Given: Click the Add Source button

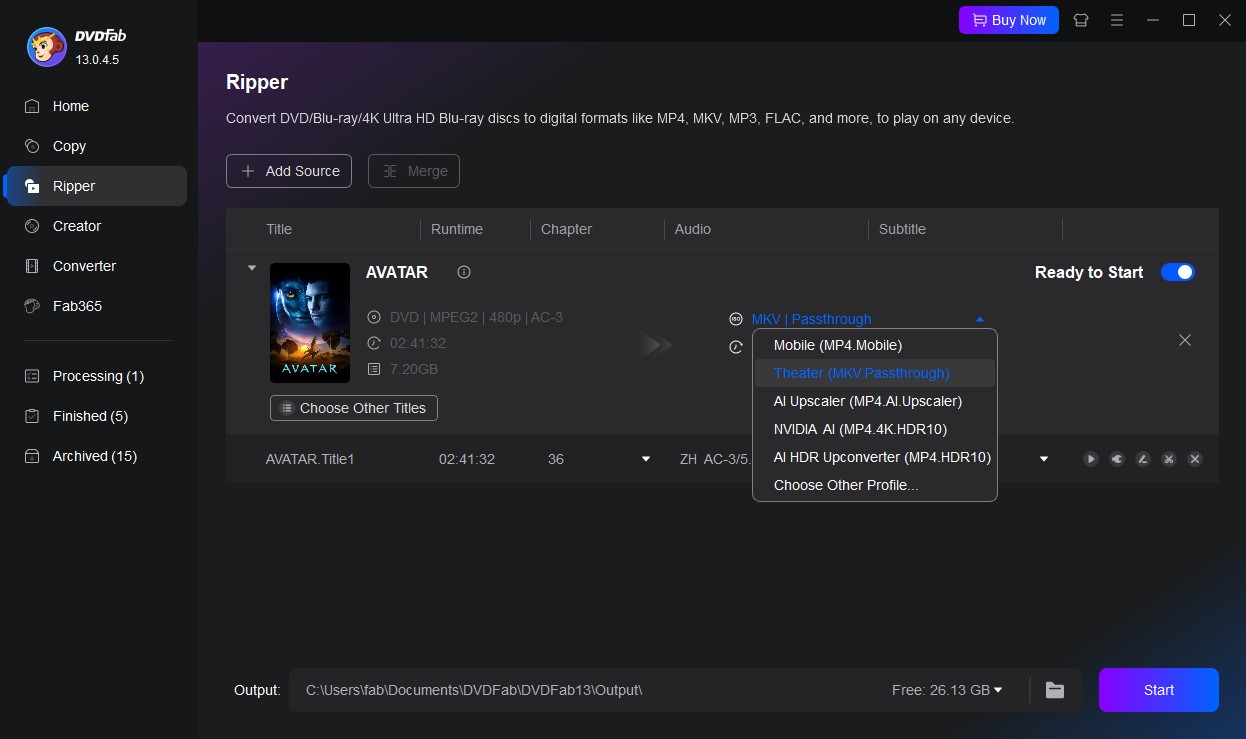Looking at the screenshot, I should [289, 171].
